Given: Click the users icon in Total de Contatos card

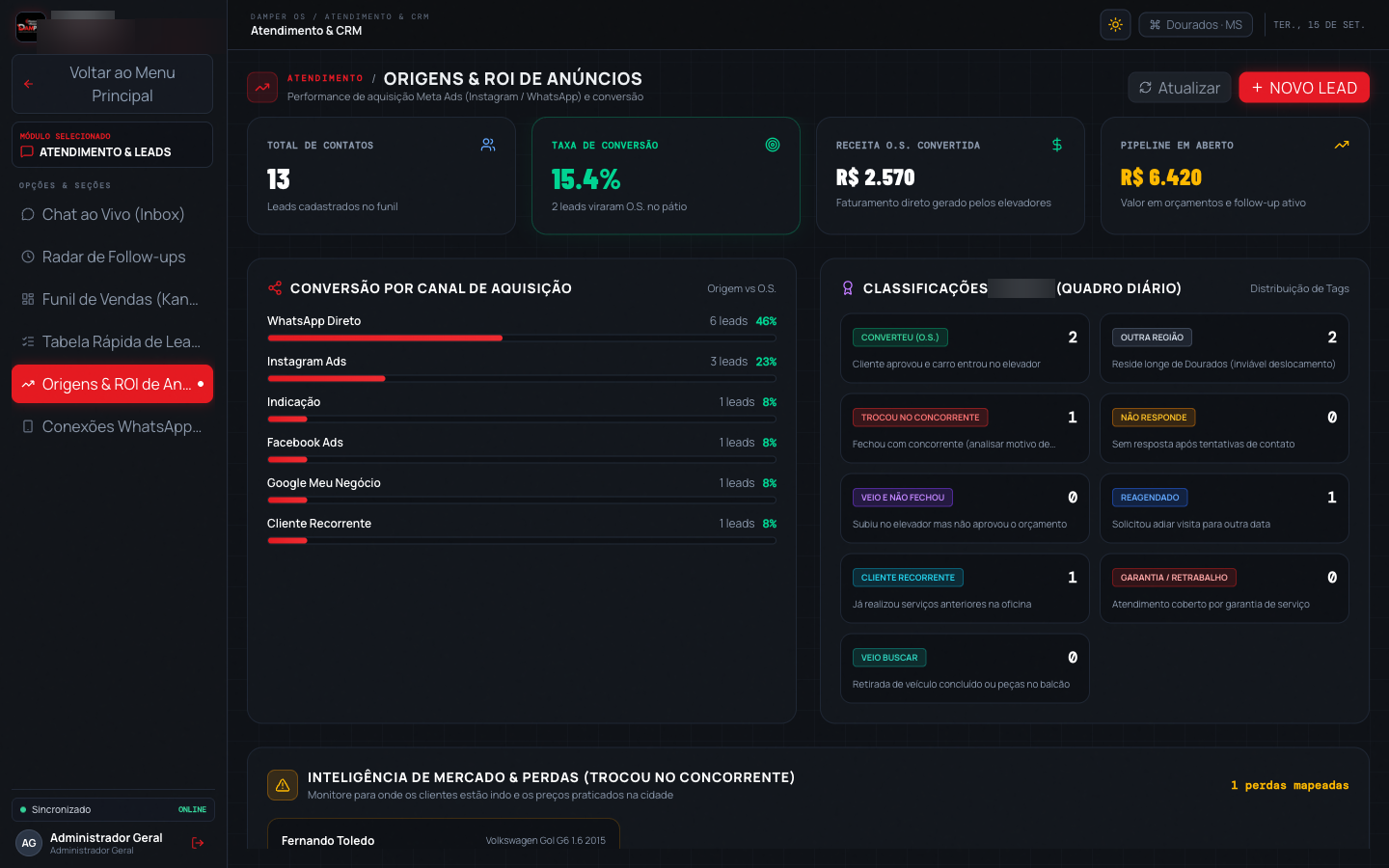Looking at the screenshot, I should [x=488, y=145].
